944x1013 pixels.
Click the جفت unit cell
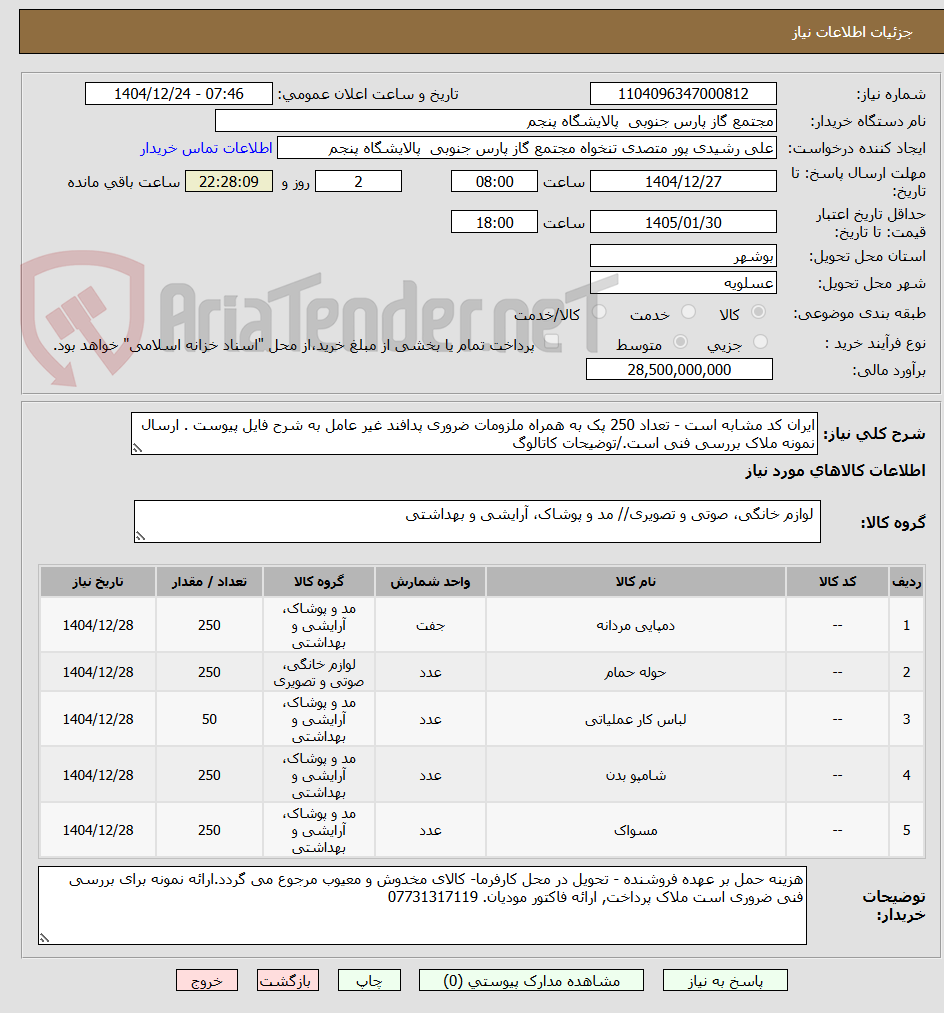[x=430, y=625]
